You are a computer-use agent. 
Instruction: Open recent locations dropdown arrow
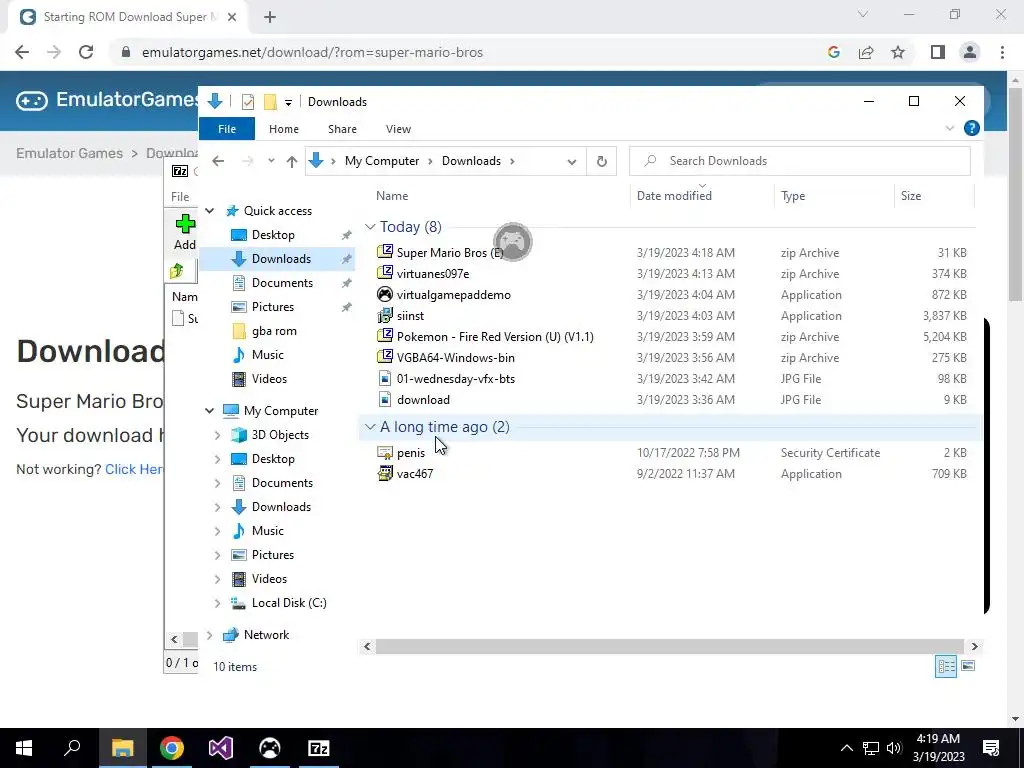pos(271,161)
